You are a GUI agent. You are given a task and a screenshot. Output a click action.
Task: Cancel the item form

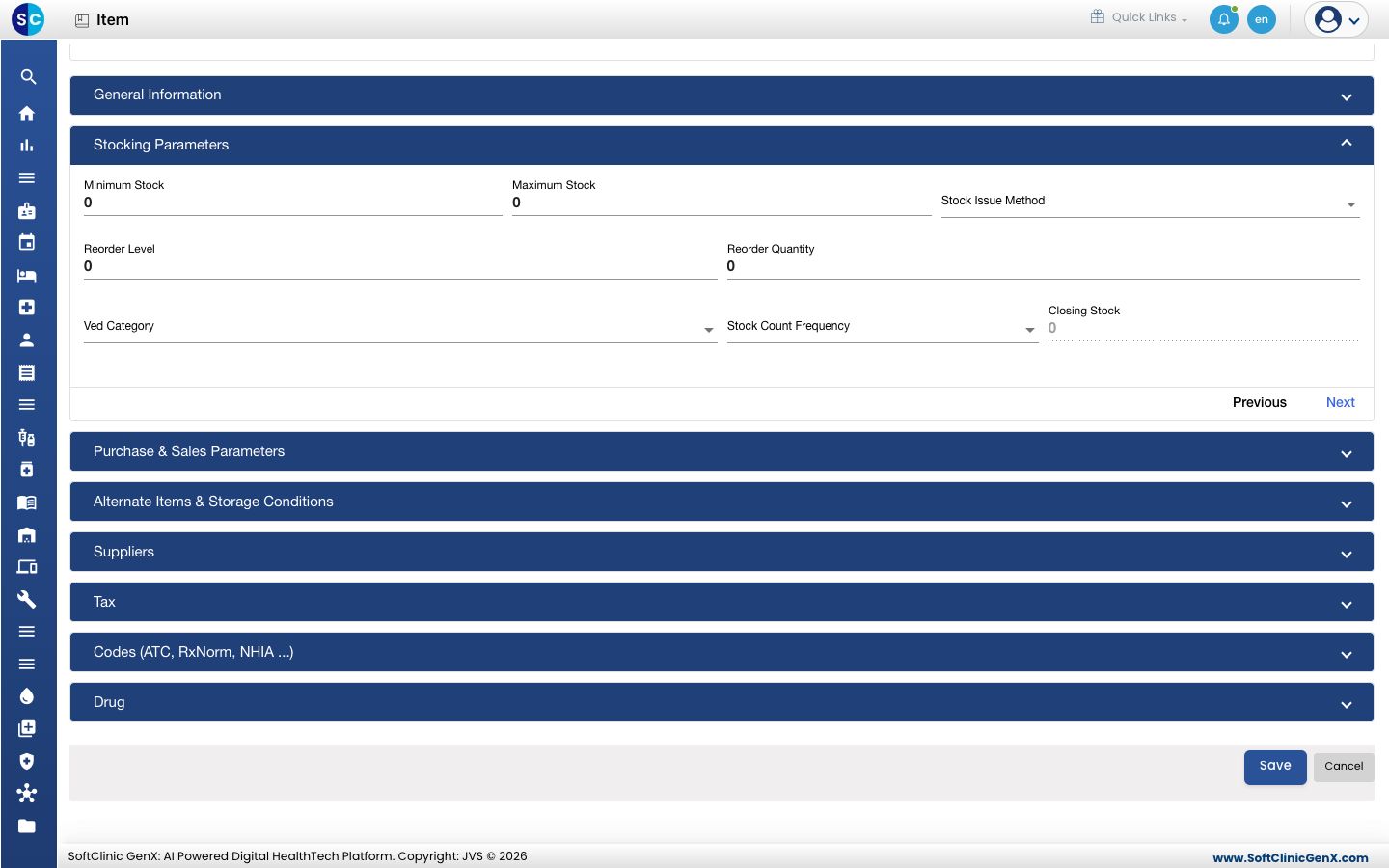1344,767
